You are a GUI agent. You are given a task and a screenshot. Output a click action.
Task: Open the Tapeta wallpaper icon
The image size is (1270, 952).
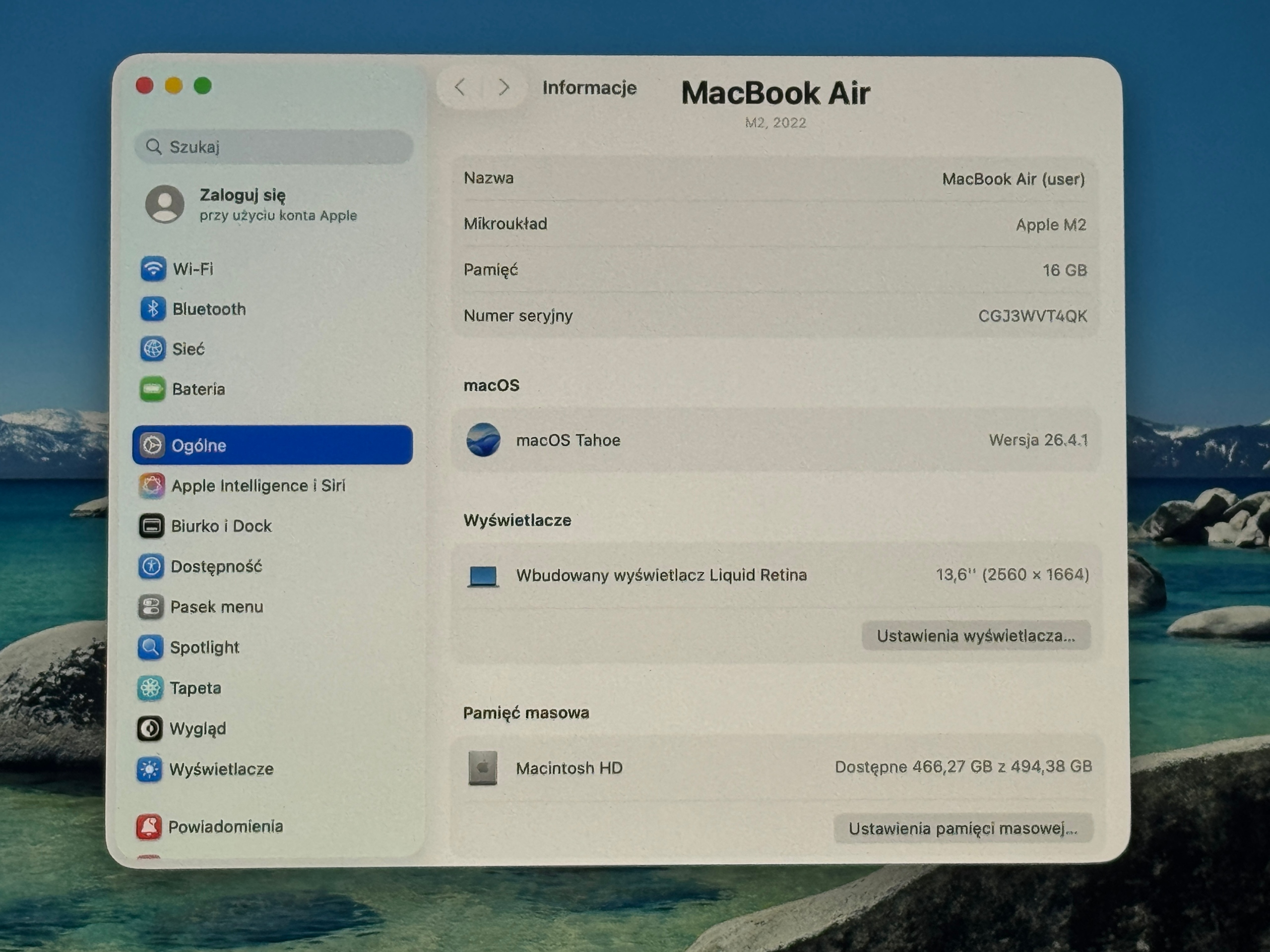(x=150, y=687)
